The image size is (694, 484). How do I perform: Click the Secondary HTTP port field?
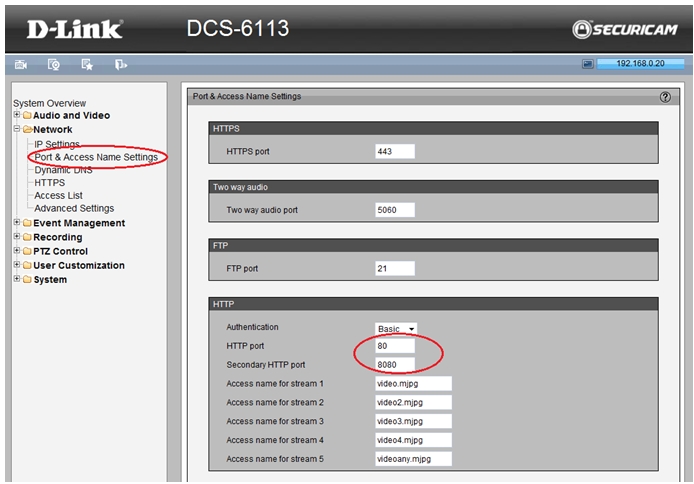(394, 364)
